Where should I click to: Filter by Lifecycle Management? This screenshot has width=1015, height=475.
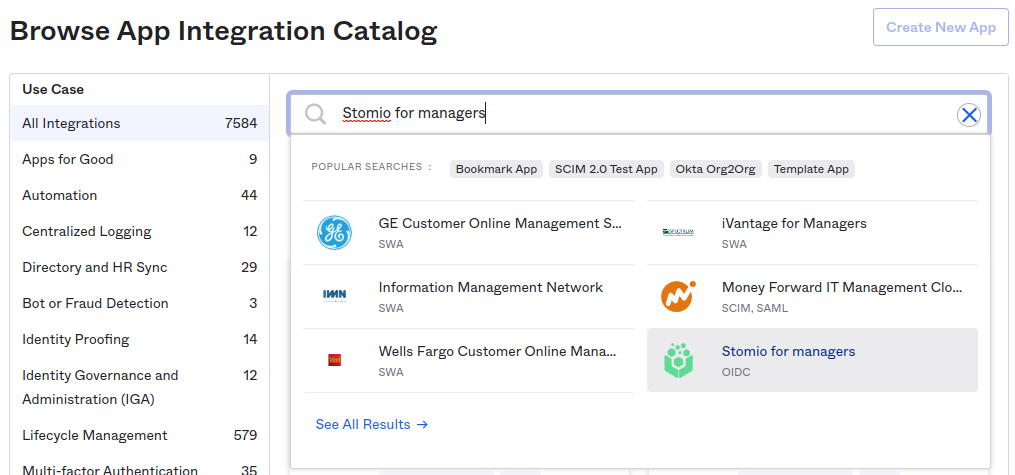(x=140, y=436)
